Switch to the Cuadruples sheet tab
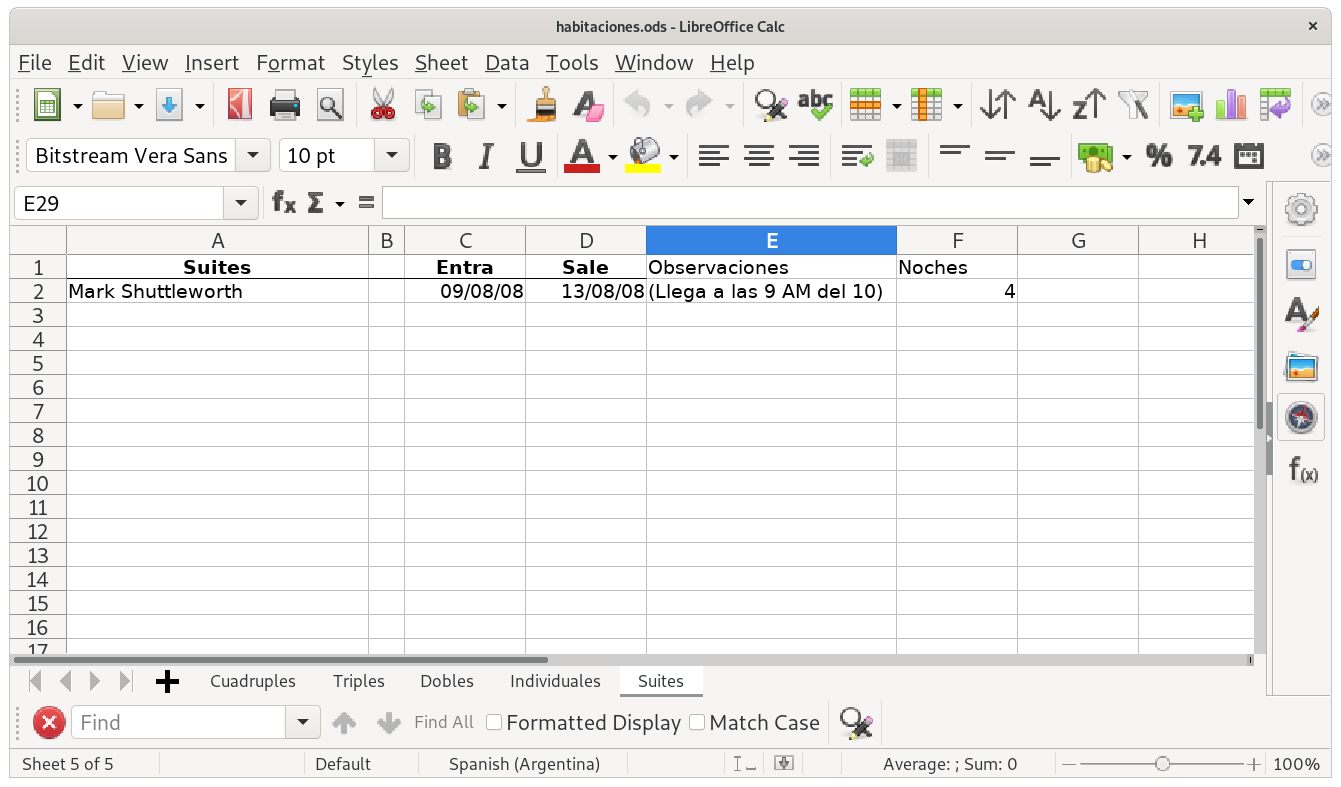The height and width of the screenshot is (787, 1341). click(x=253, y=681)
